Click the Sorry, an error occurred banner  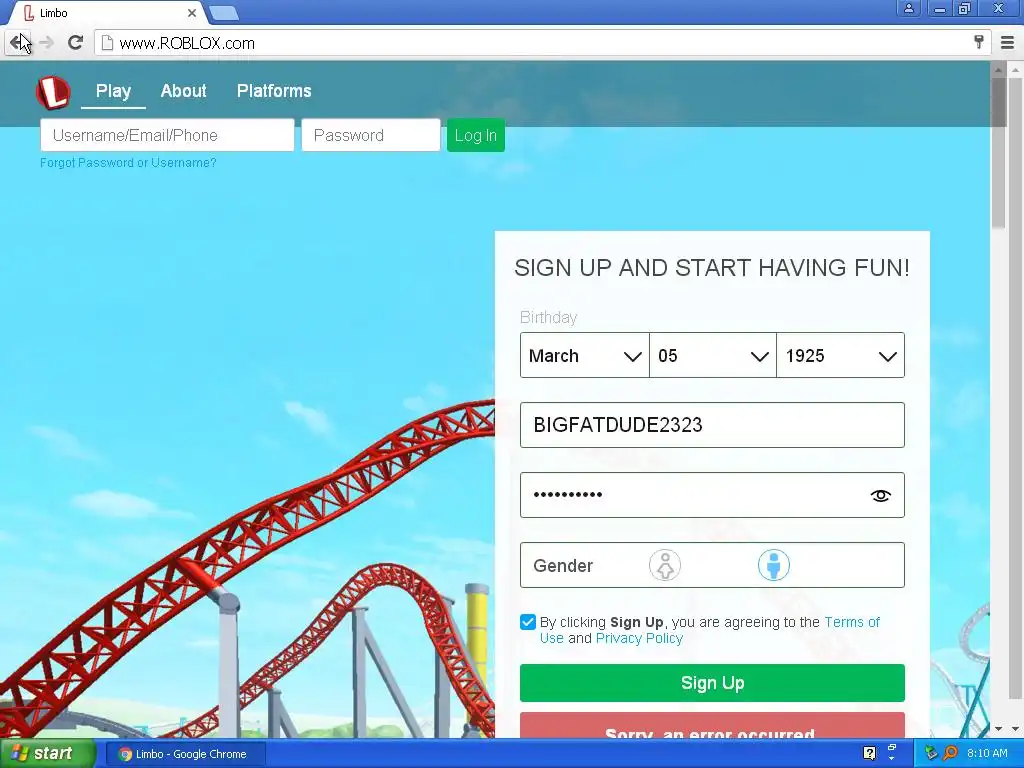click(712, 726)
